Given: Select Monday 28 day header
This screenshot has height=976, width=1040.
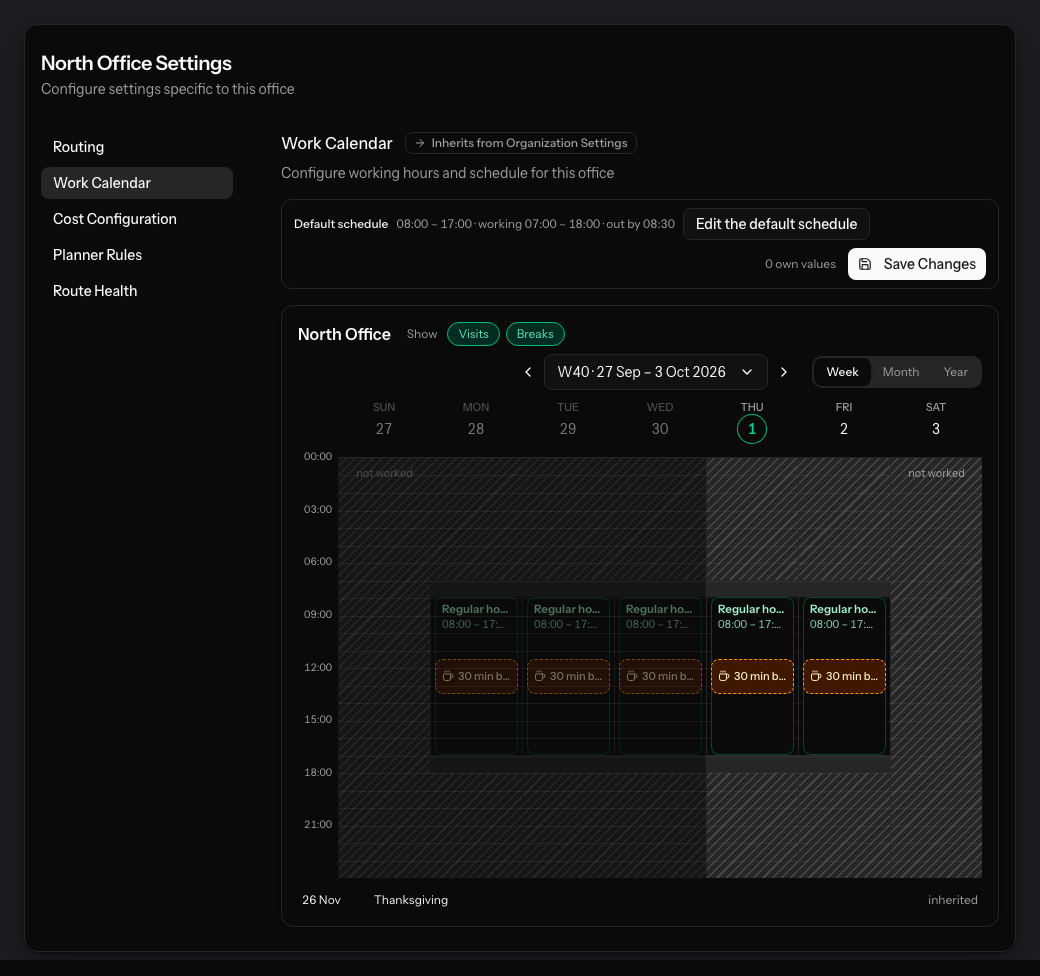Looking at the screenshot, I should (x=476, y=420).
